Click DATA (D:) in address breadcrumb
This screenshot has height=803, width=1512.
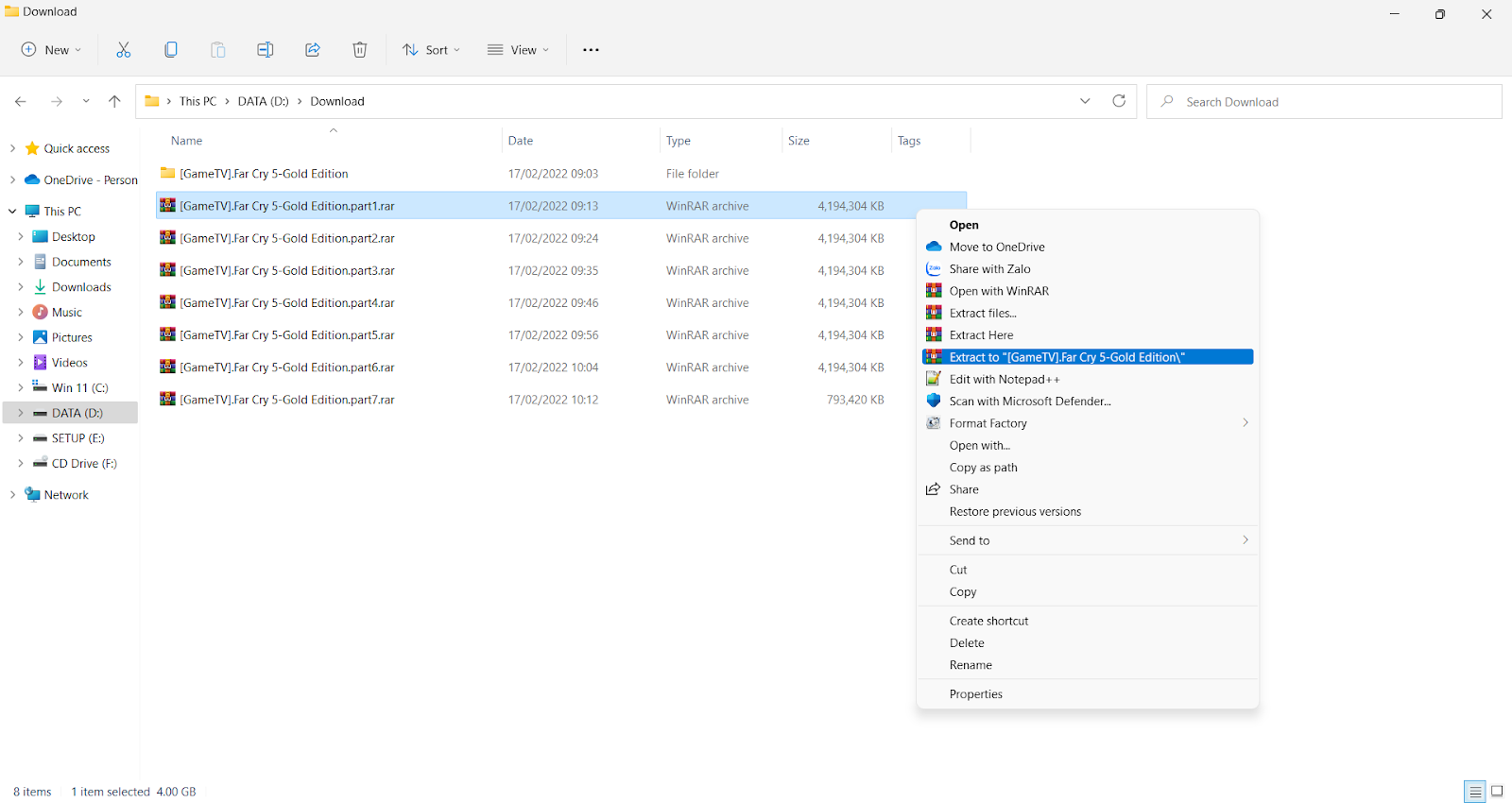point(264,101)
